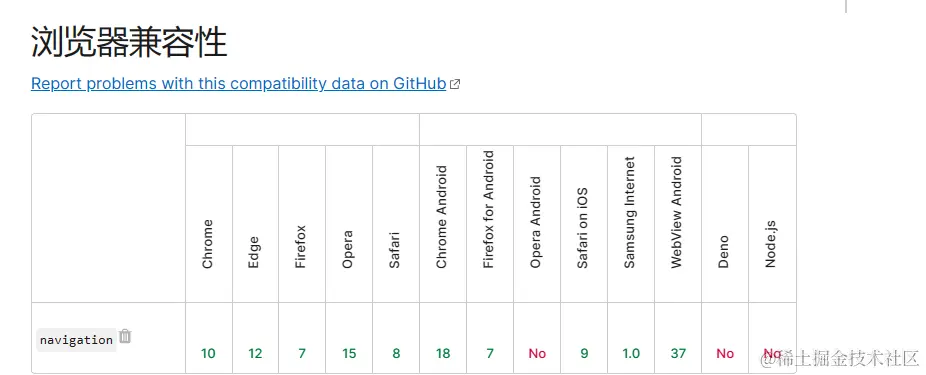Open Safari support cell showing 8
Screen dimensions: 926x375
(x=396, y=338)
